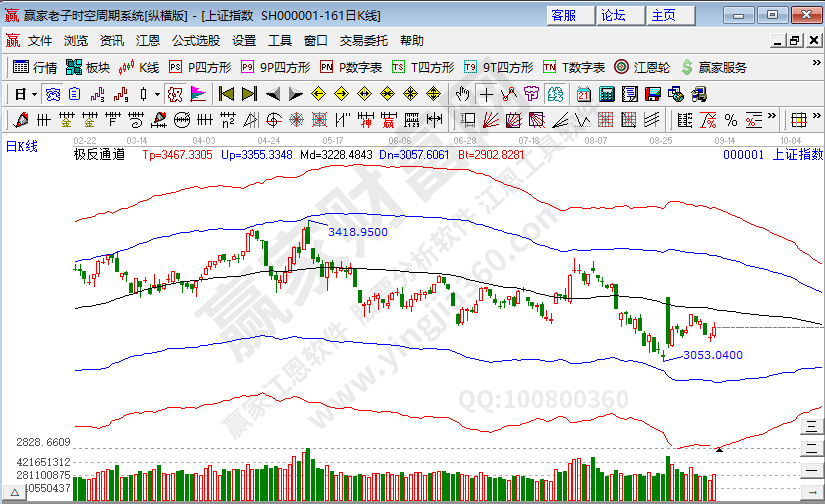Open the 江恩轮 Gann wheel tool
This screenshot has height=504, width=825.
coord(640,67)
